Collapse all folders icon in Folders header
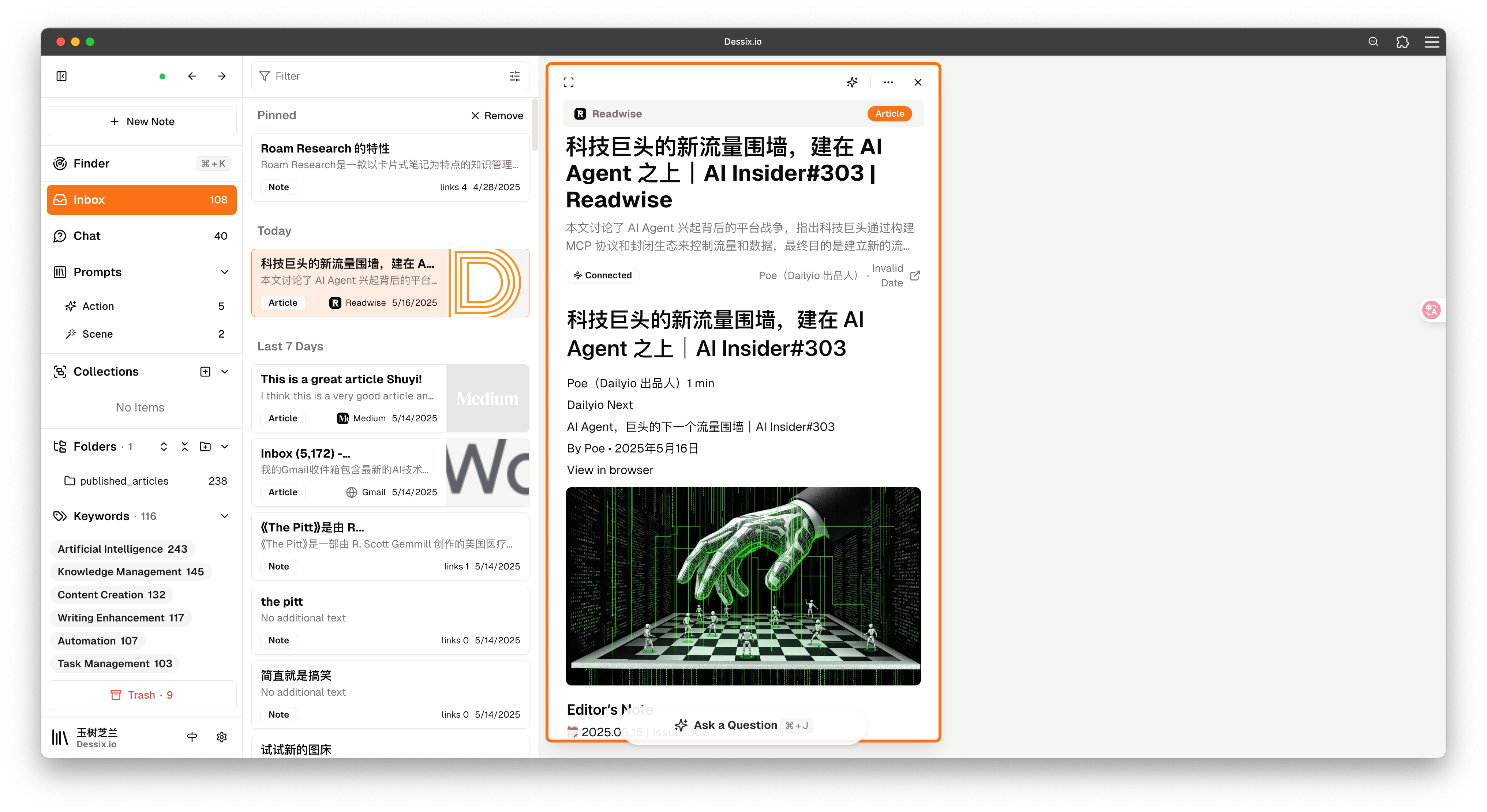 click(185, 447)
